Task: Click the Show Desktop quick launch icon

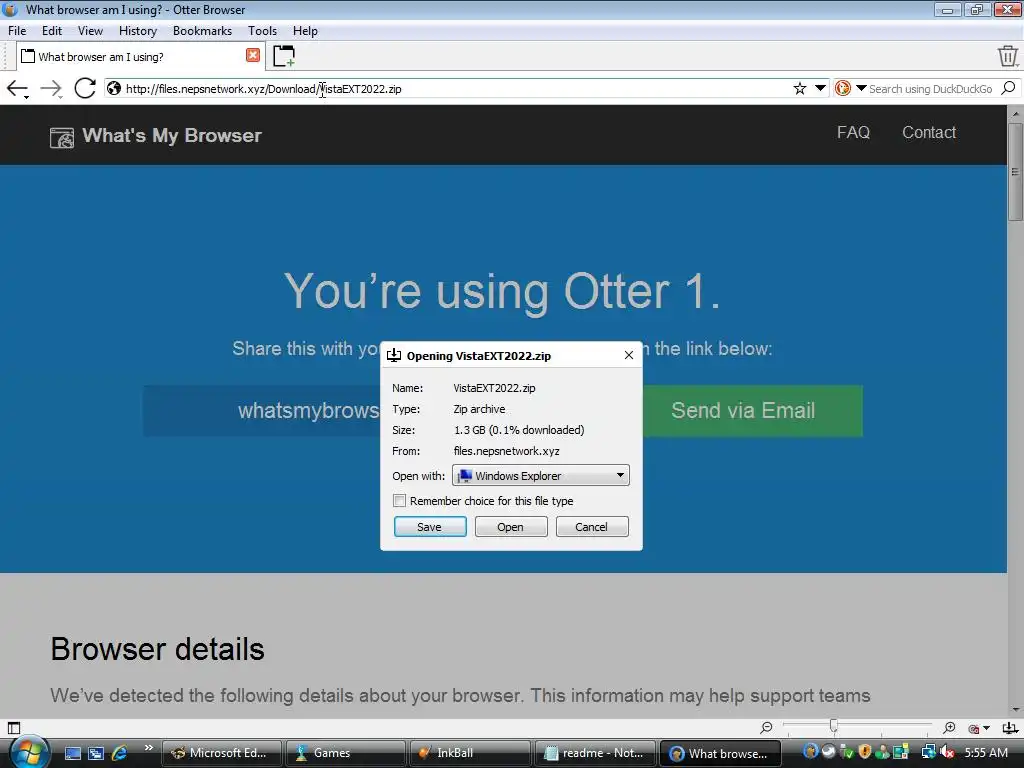Action: coord(73,753)
